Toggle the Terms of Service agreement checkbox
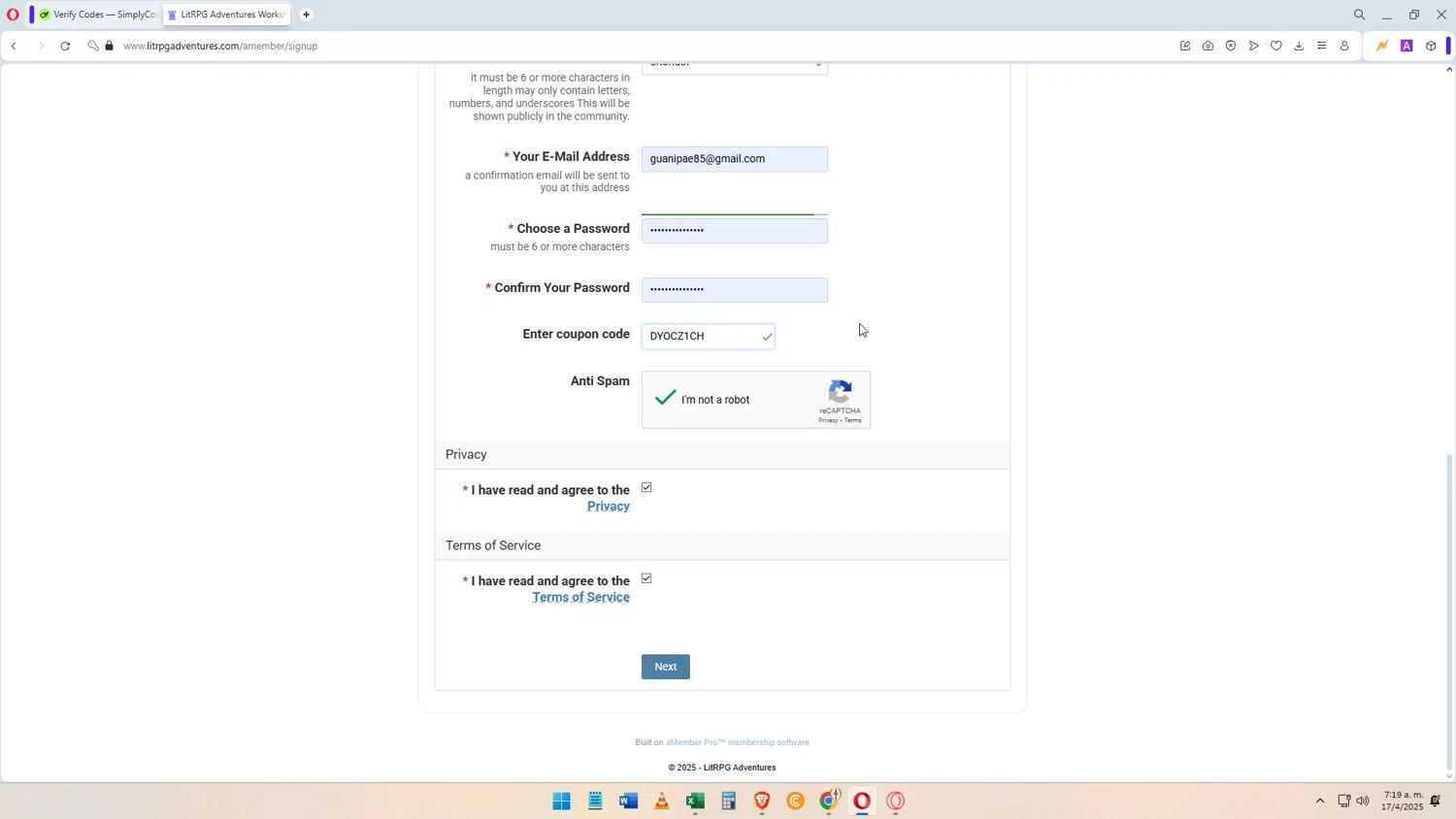This screenshot has height=819, width=1456. (x=646, y=578)
